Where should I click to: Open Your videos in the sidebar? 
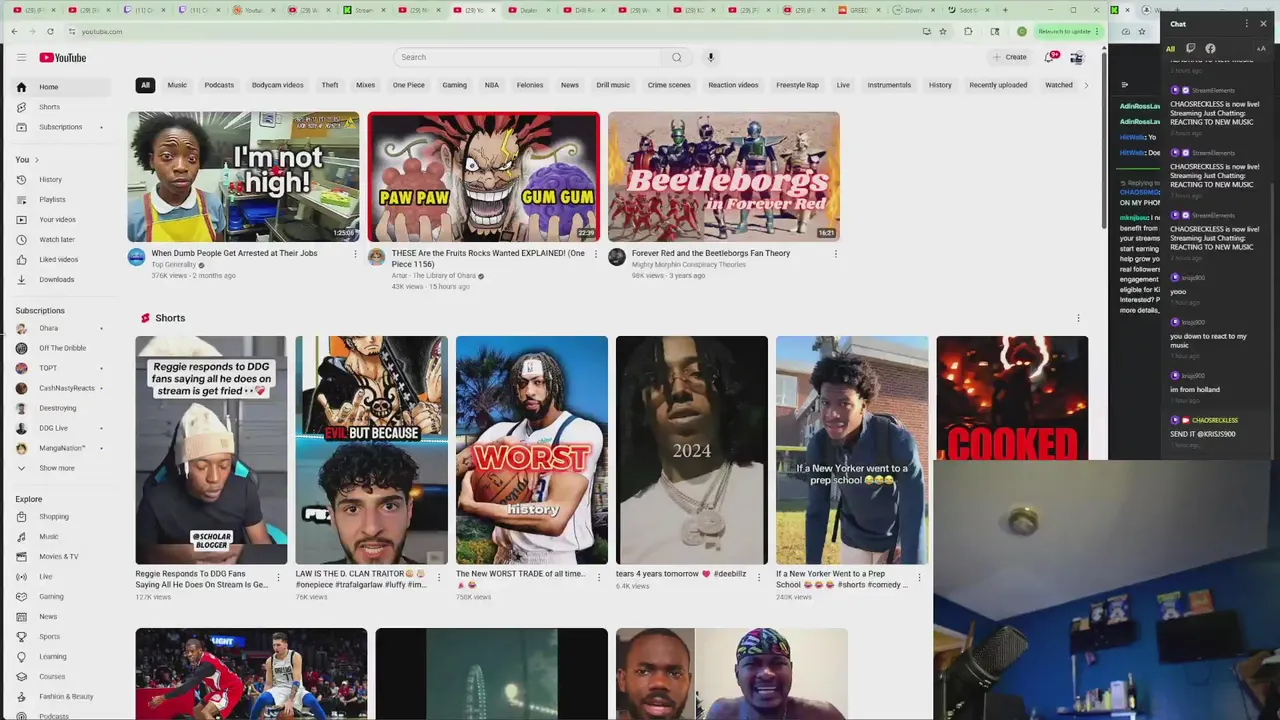click(x=60, y=219)
